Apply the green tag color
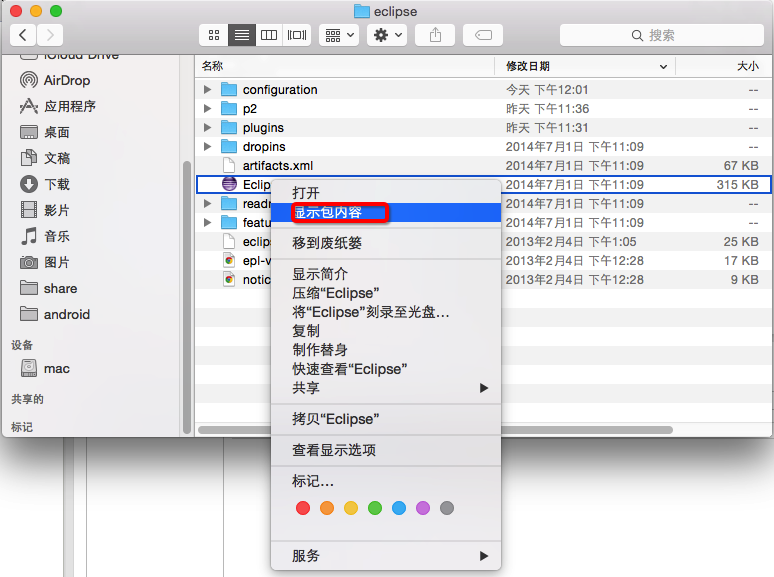The width and height of the screenshot is (774, 577). [375, 508]
